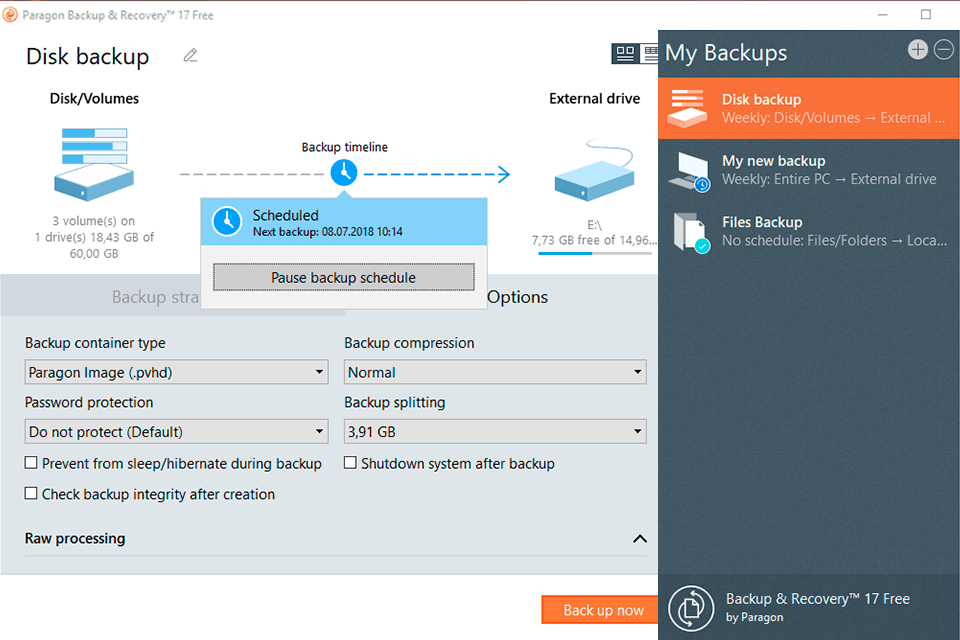Maximize the Paragon window
Image resolution: width=960 pixels, height=640 pixels.
[926, 15]
